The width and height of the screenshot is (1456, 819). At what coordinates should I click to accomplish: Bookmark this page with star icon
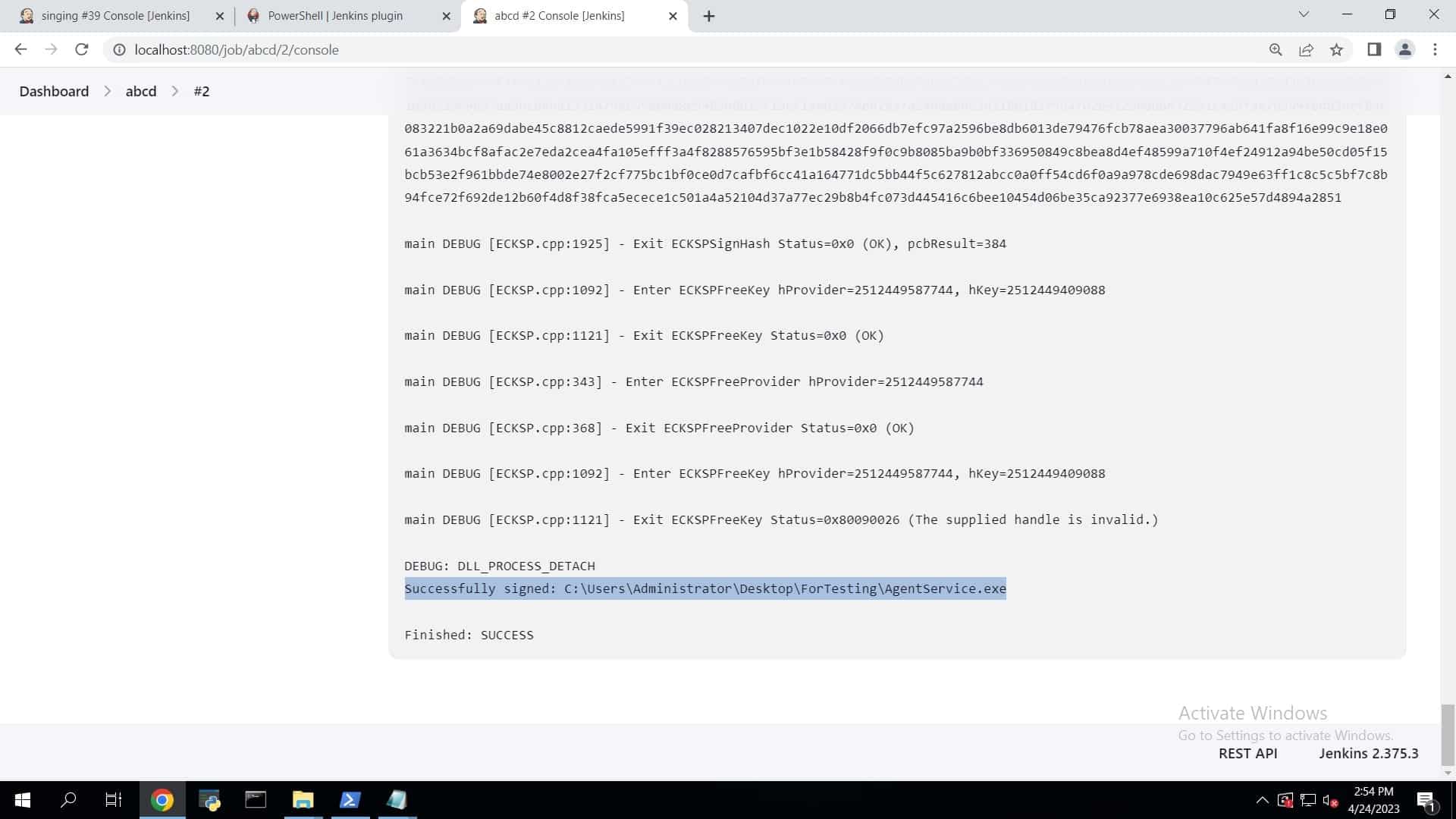pyautogui.click(x=1336, y=49)
